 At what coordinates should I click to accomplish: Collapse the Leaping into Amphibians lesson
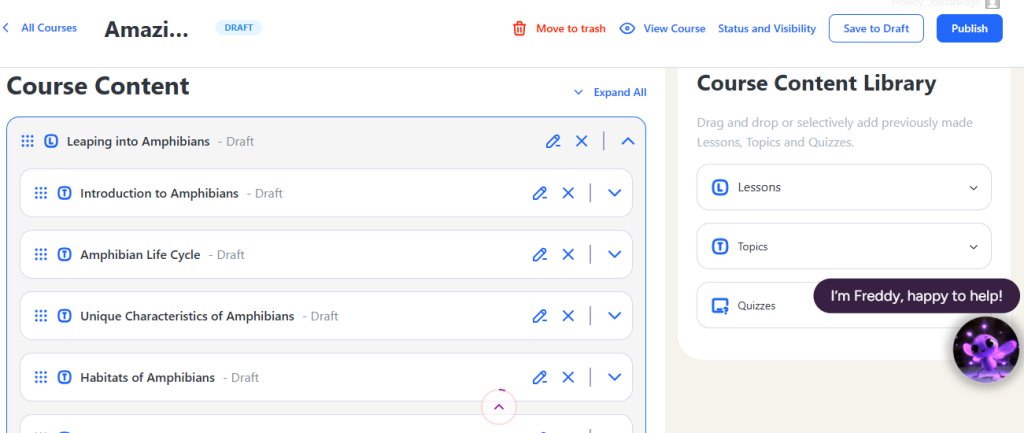click(x=628, y=141)
